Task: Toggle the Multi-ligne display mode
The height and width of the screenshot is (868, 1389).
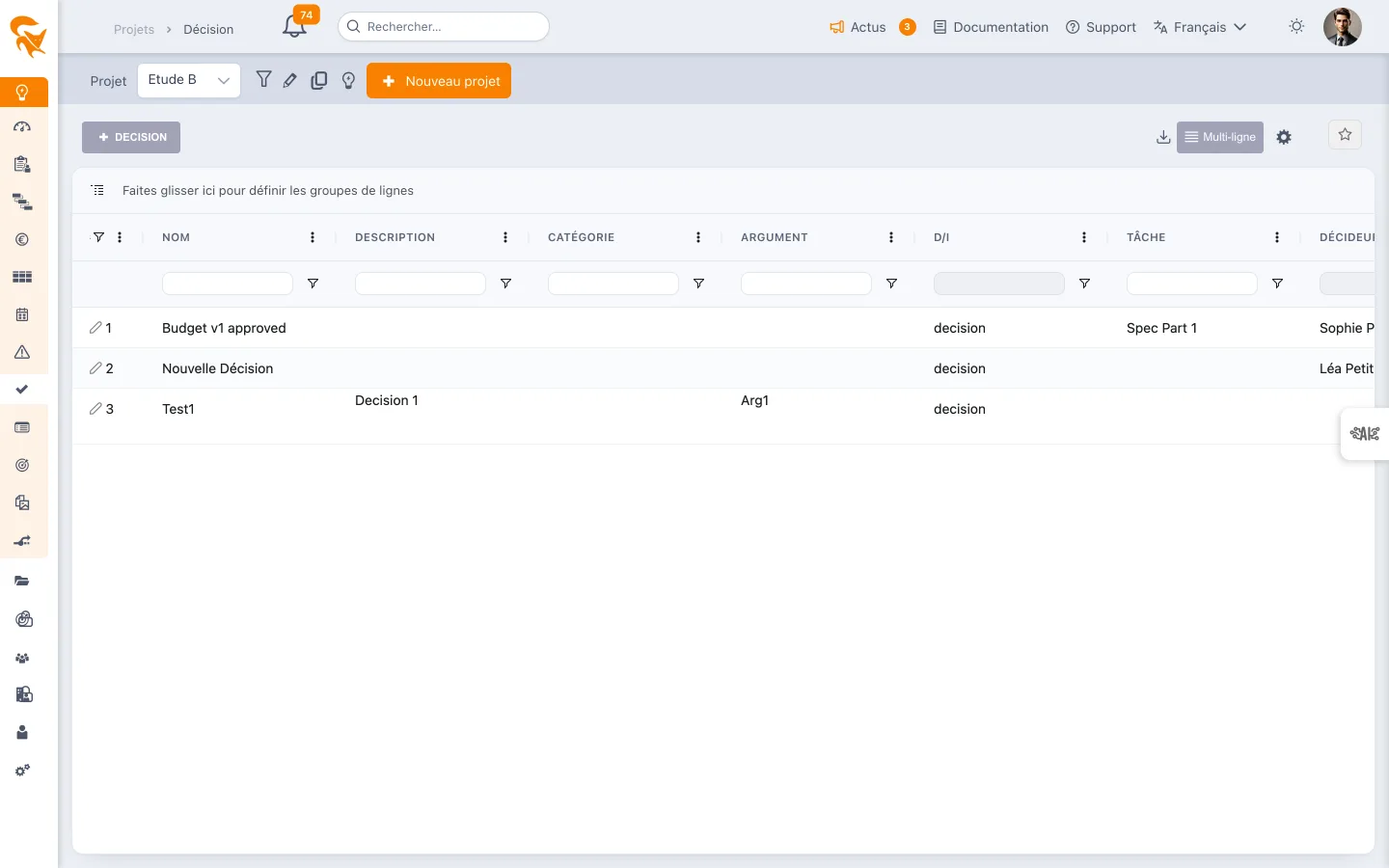Action: click(x=1220, y=137)
